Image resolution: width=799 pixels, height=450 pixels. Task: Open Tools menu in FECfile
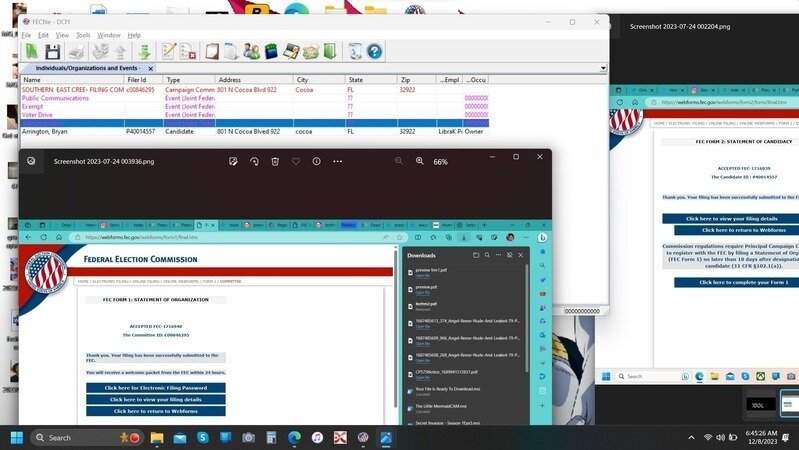pyautogui.click(x=83, y=35)
